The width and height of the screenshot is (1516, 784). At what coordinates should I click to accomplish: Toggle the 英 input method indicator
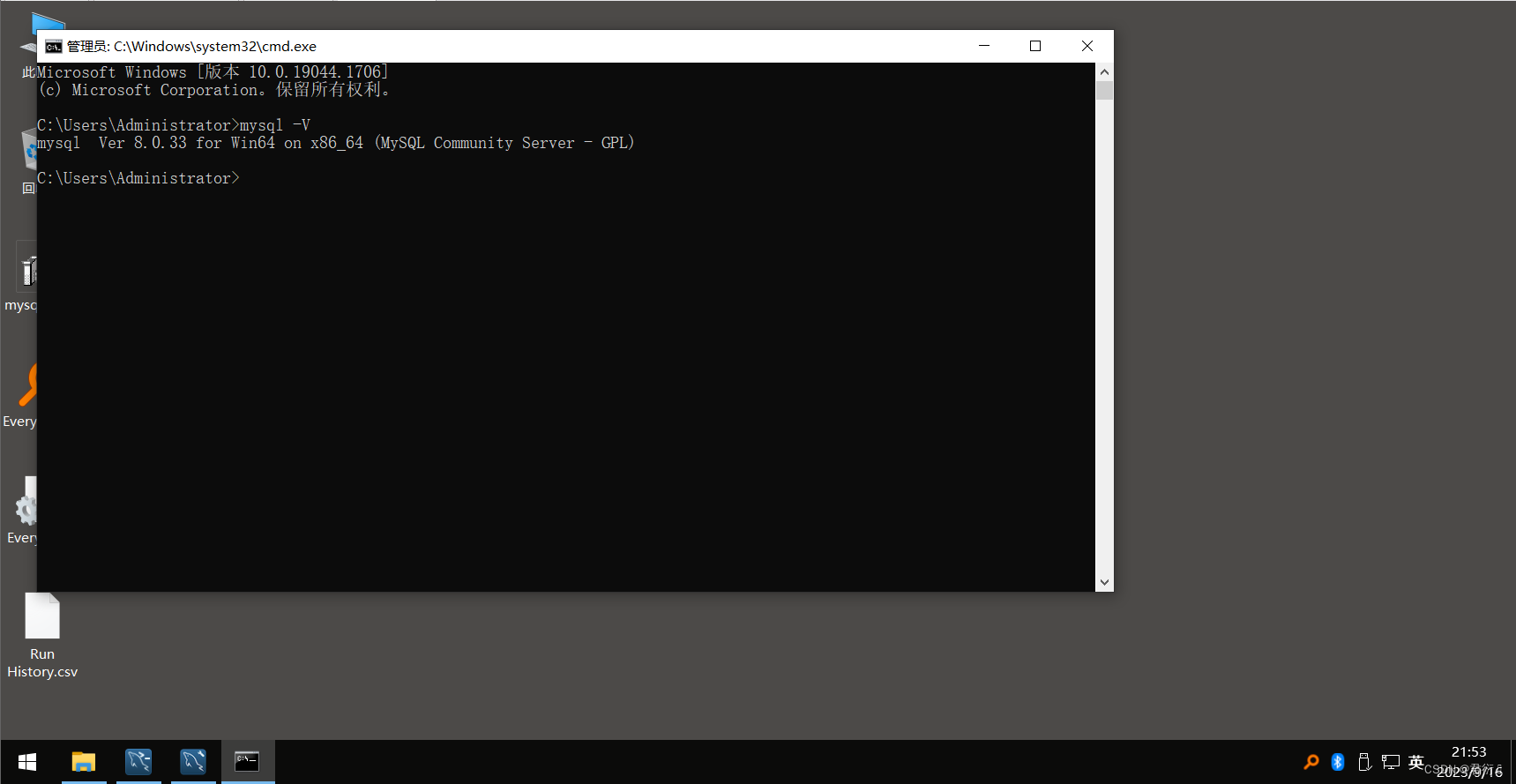(x=1416, y=762)
